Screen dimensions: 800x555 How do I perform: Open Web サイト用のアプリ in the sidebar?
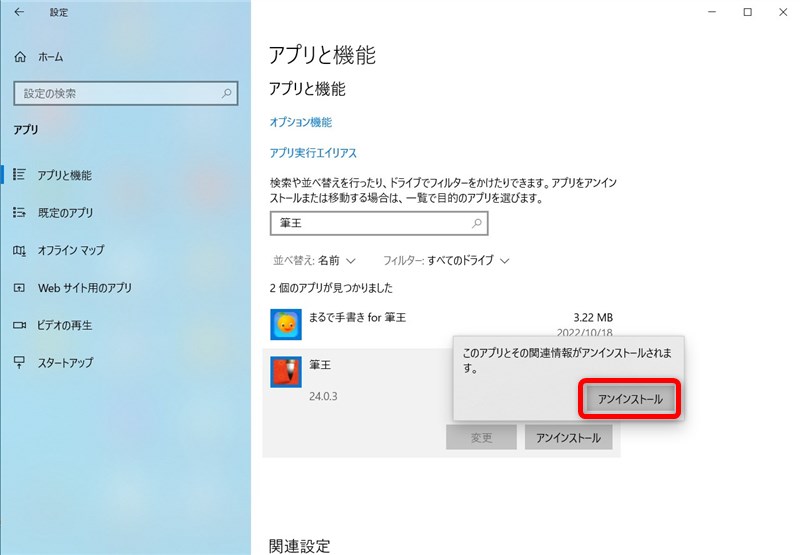coord(85,288)
